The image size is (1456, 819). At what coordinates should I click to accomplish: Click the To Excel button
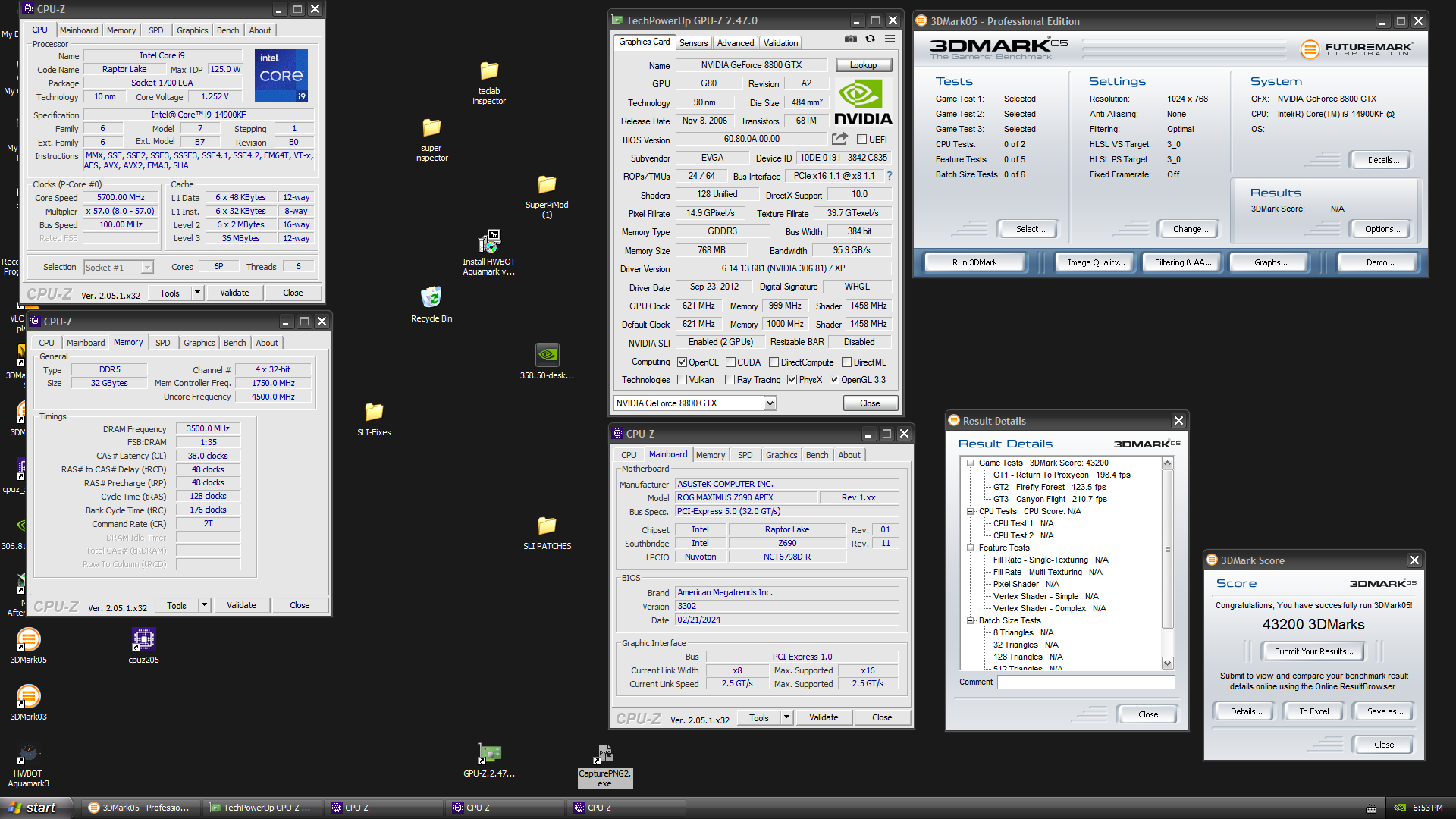(x=1313, y=711)
